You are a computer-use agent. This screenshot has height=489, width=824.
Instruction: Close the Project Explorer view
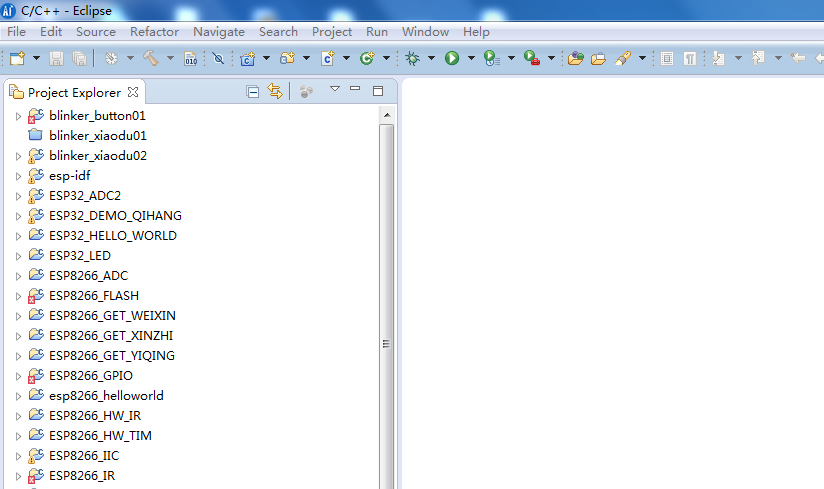point(133,92)
